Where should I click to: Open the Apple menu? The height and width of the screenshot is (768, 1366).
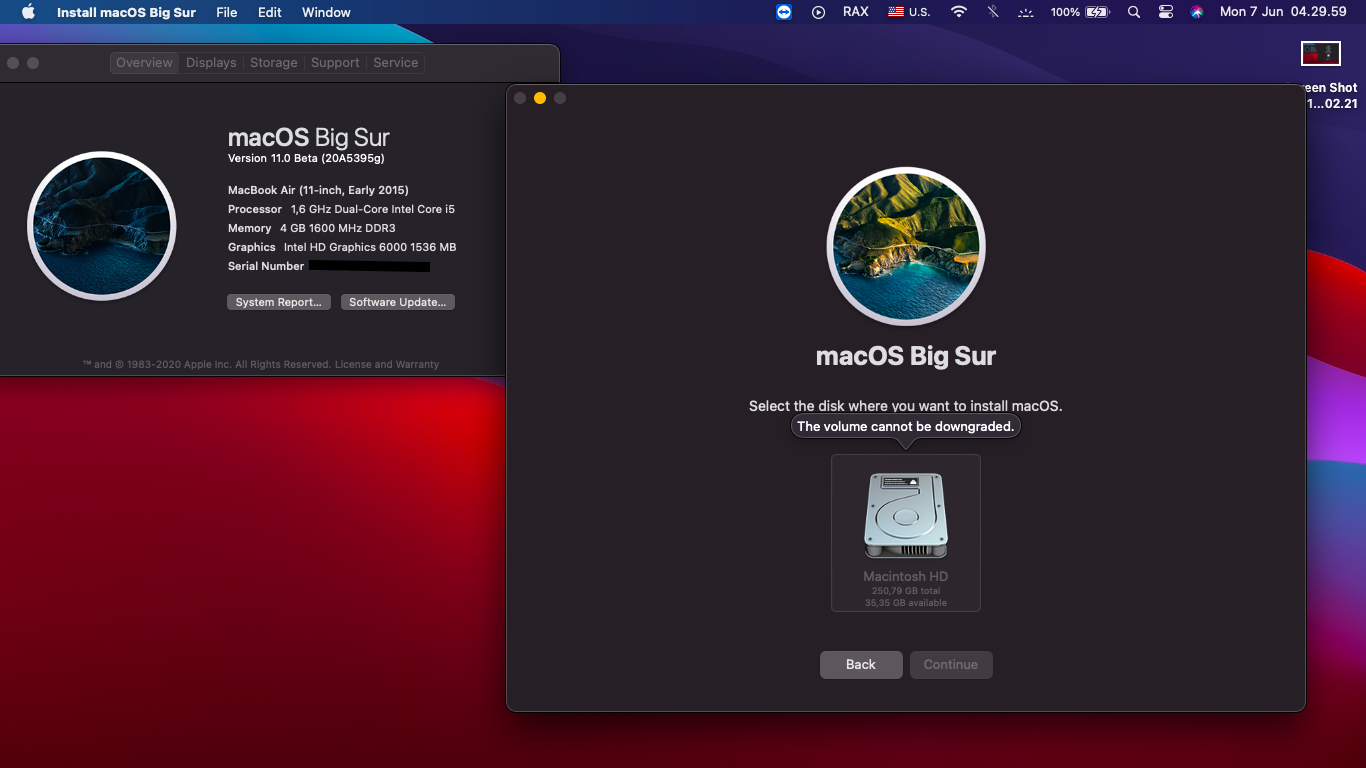pos(28,12)
